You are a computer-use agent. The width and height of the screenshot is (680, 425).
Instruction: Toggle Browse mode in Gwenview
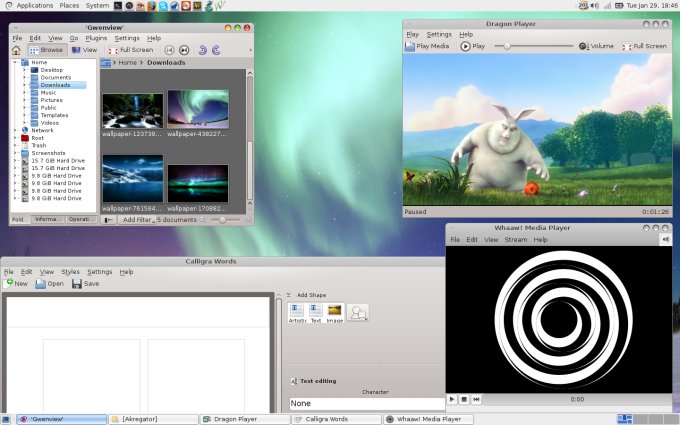click(x=47, y=50)
